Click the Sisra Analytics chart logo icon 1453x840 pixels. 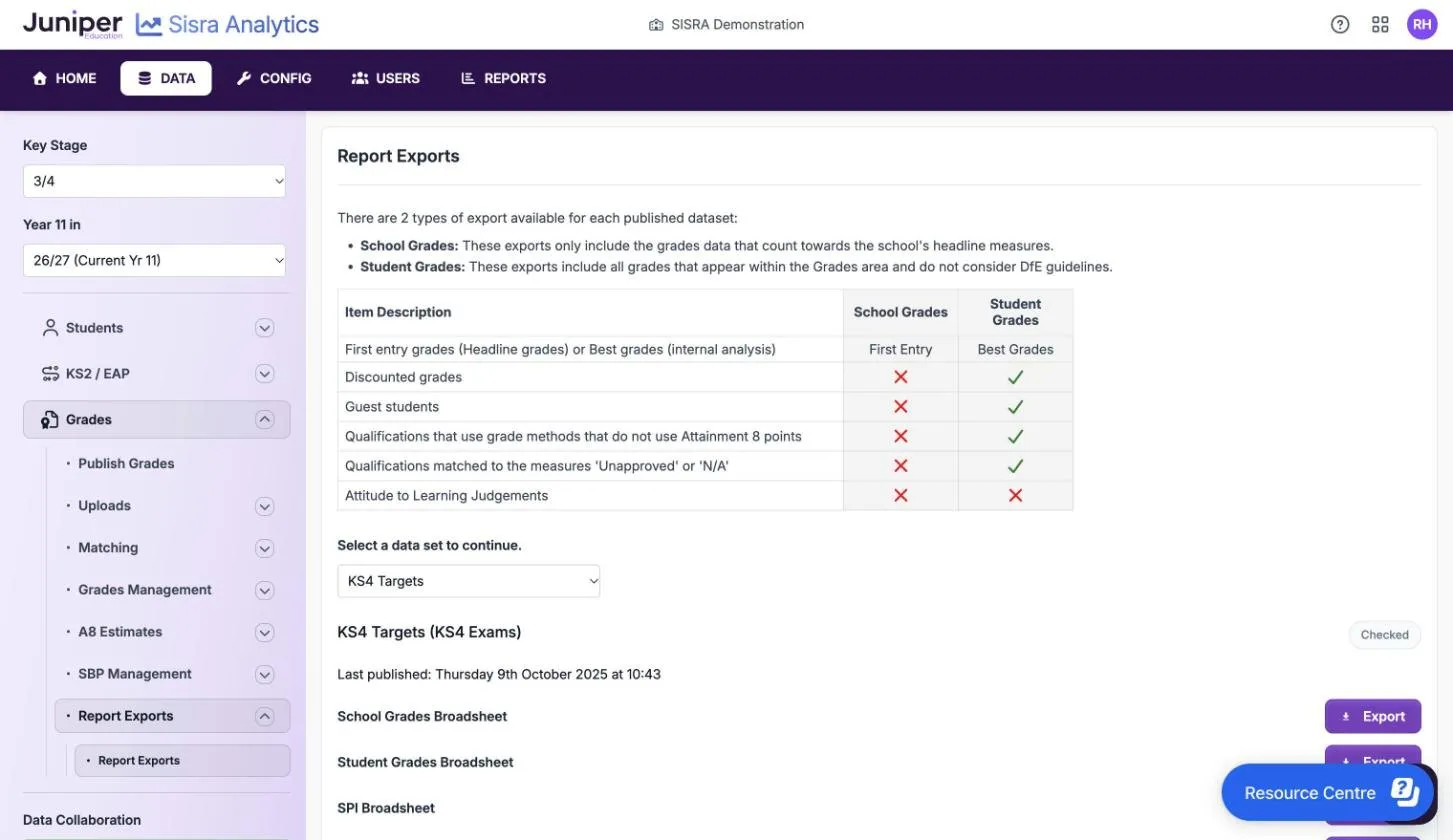tap(149, 25)
